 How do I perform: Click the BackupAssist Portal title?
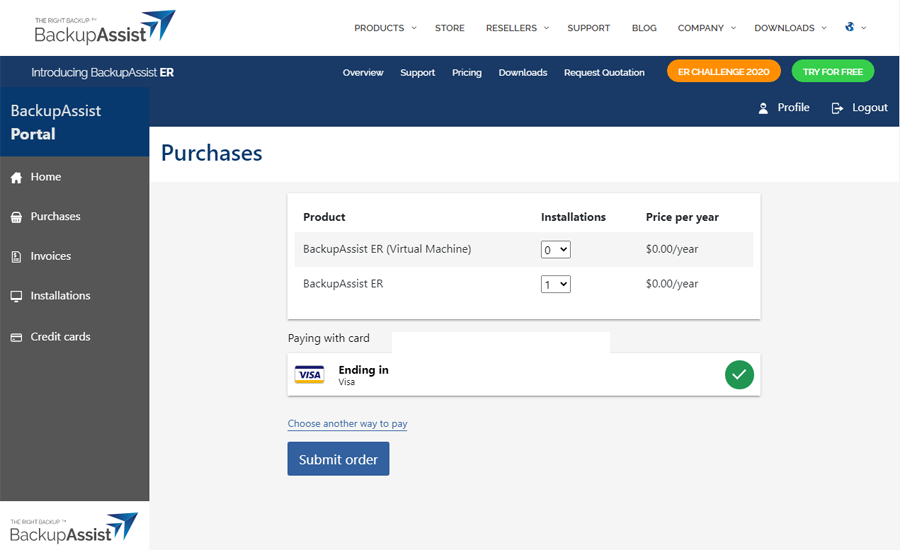click(56, 122)
